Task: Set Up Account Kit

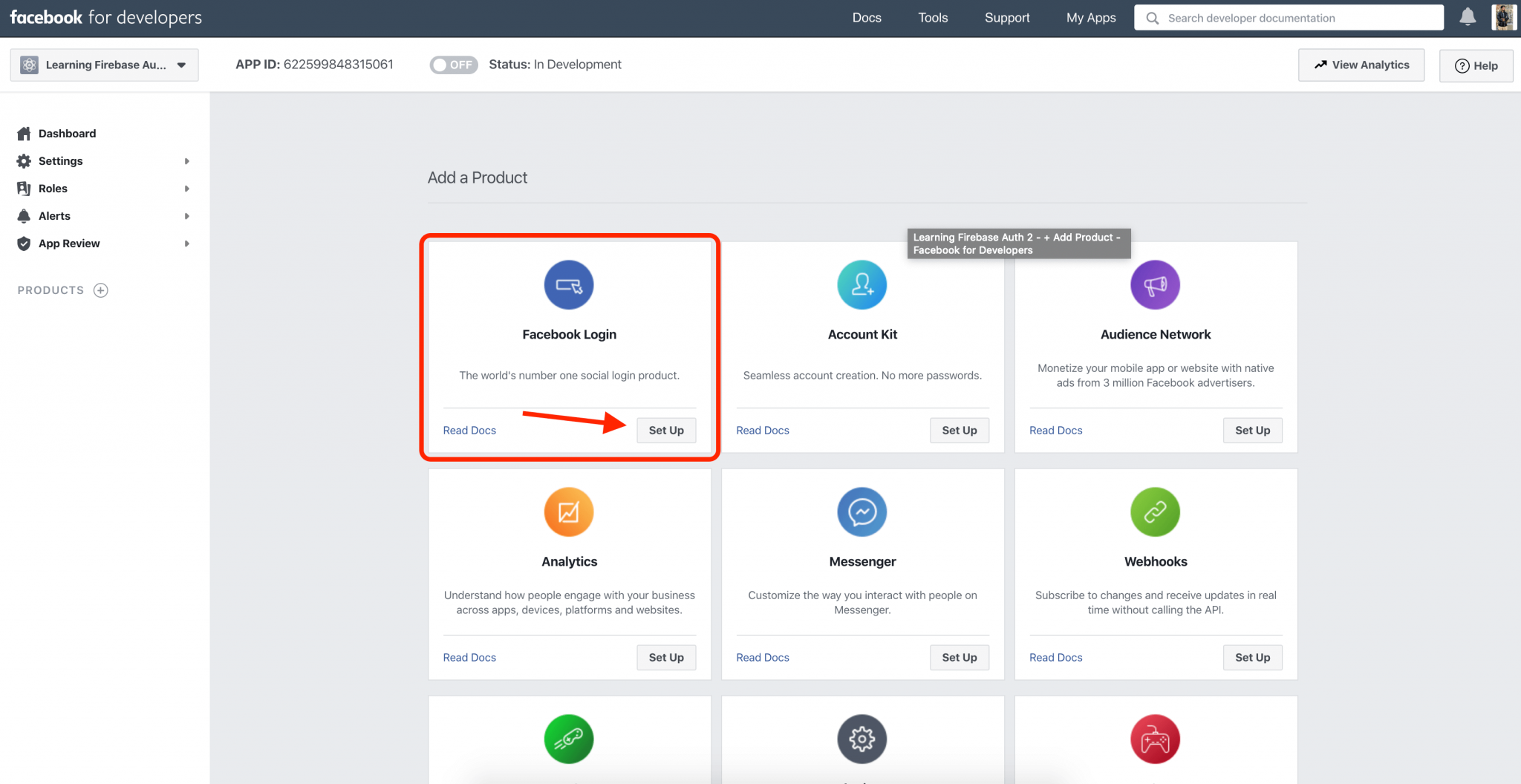Action: pyautogui.click(x=960, y=431)
